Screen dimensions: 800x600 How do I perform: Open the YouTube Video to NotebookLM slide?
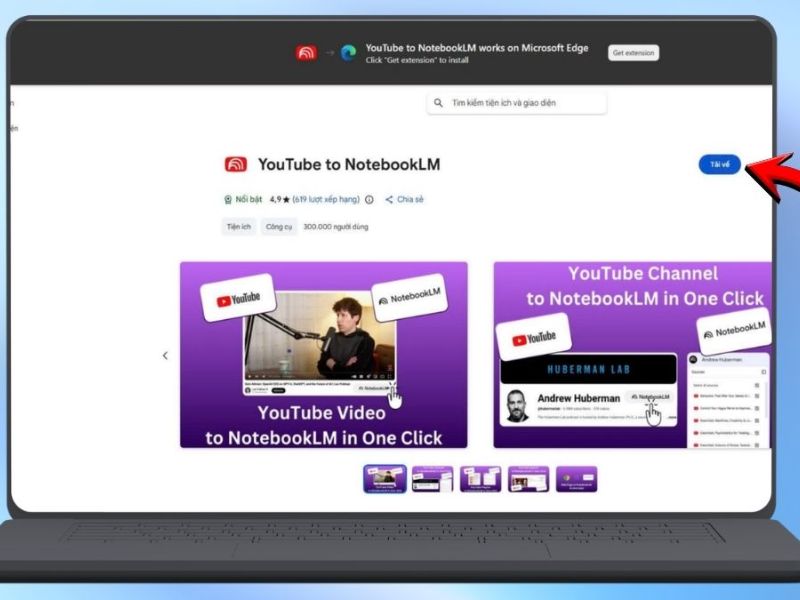click(323, 355)
